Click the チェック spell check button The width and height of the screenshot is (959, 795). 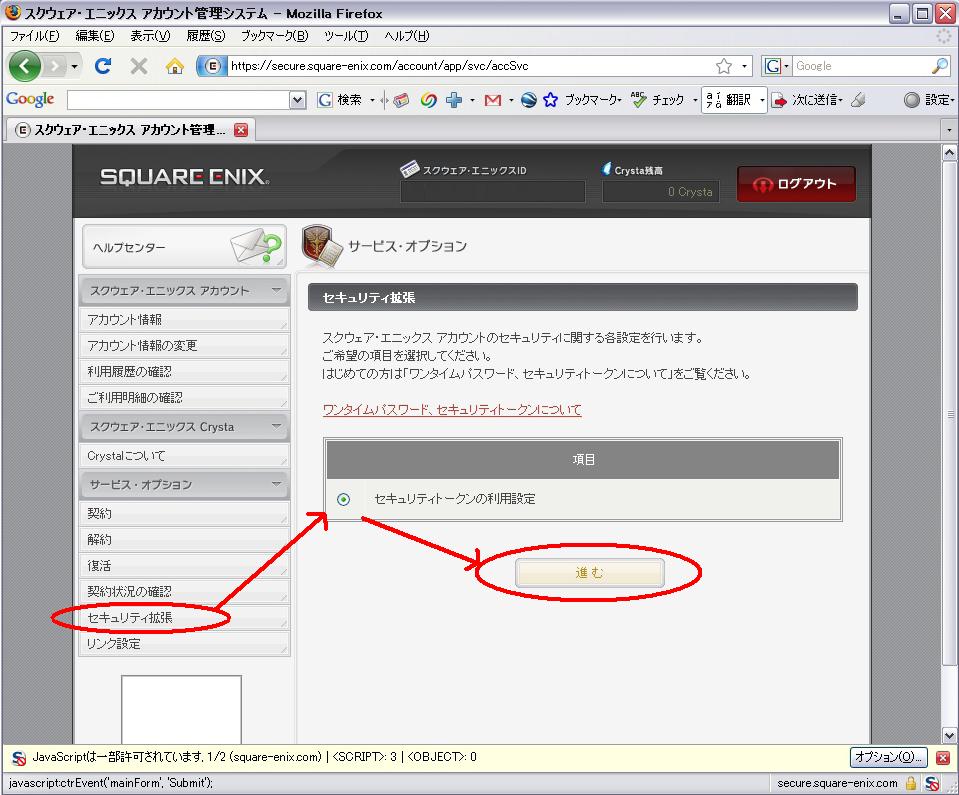click(x=657, y=100)
